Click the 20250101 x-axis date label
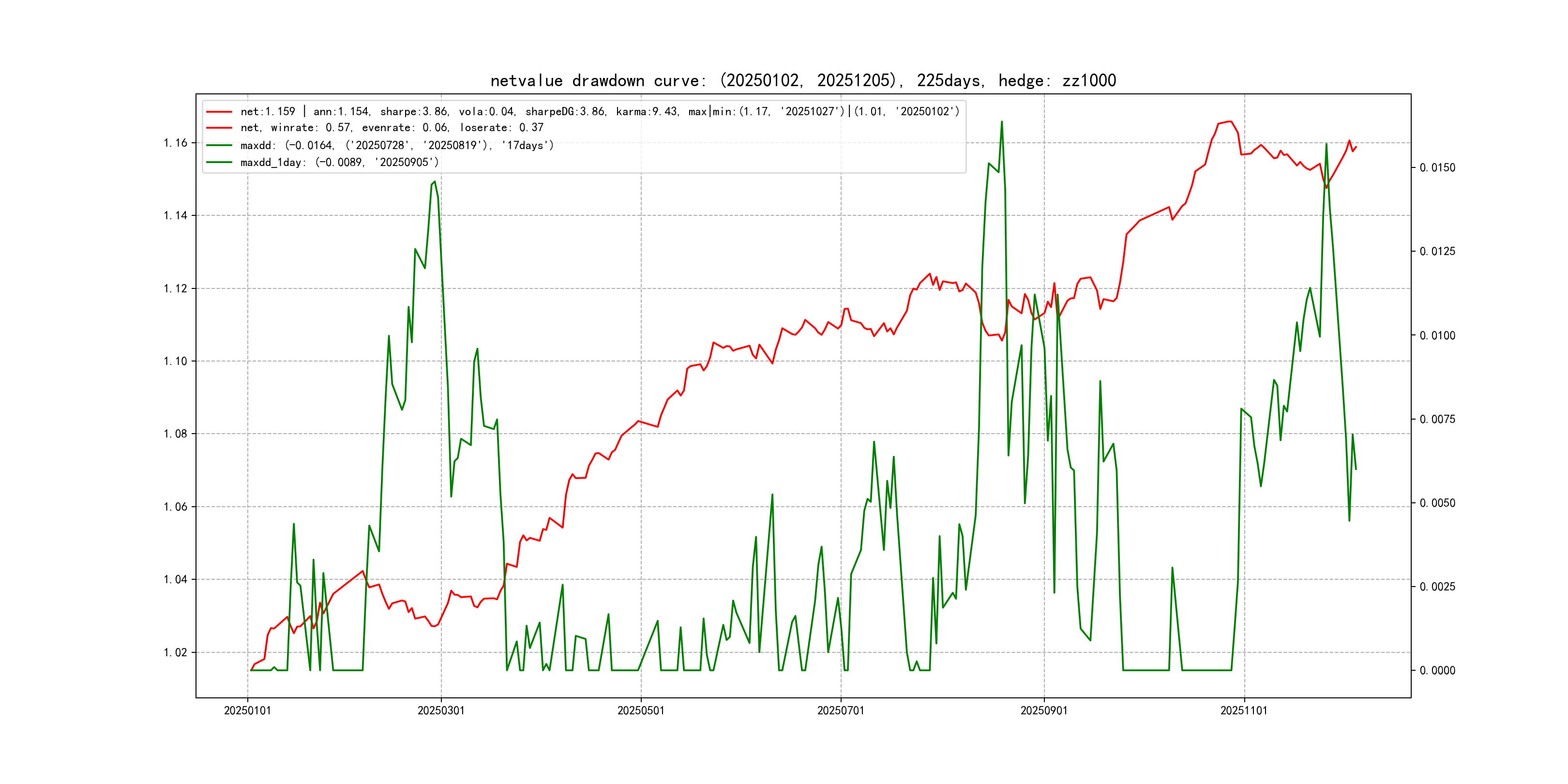 (247, 710)
